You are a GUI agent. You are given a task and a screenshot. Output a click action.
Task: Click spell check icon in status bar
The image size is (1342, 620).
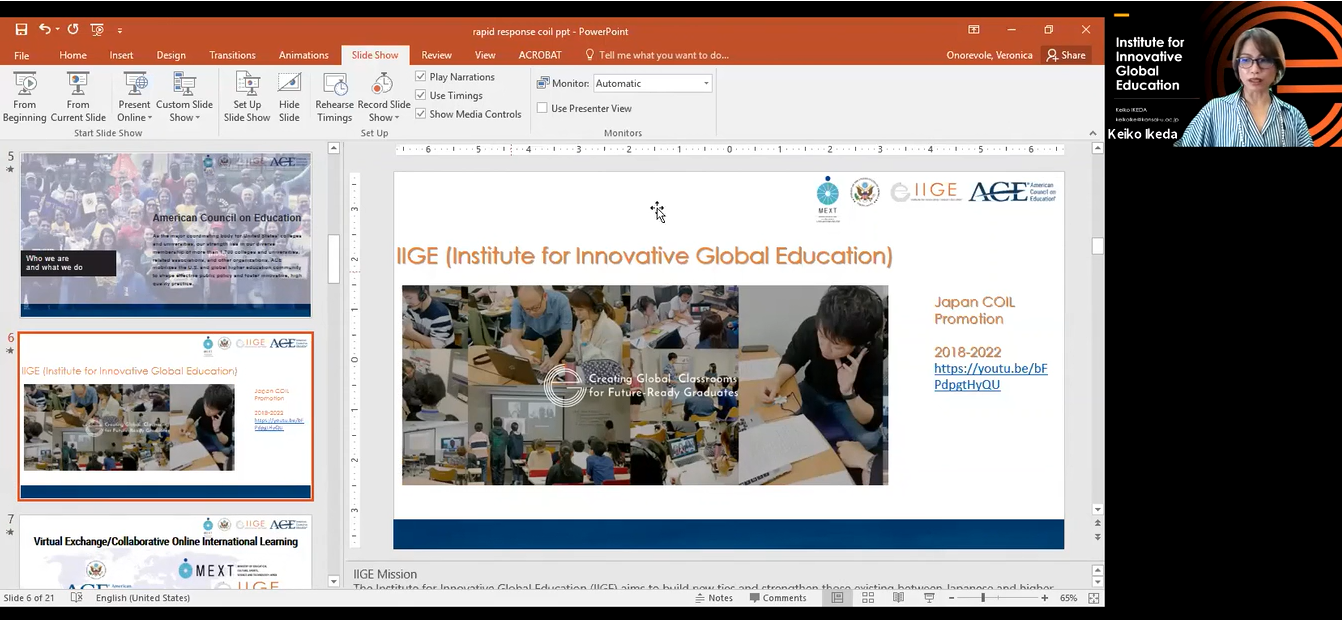point(77,598)
